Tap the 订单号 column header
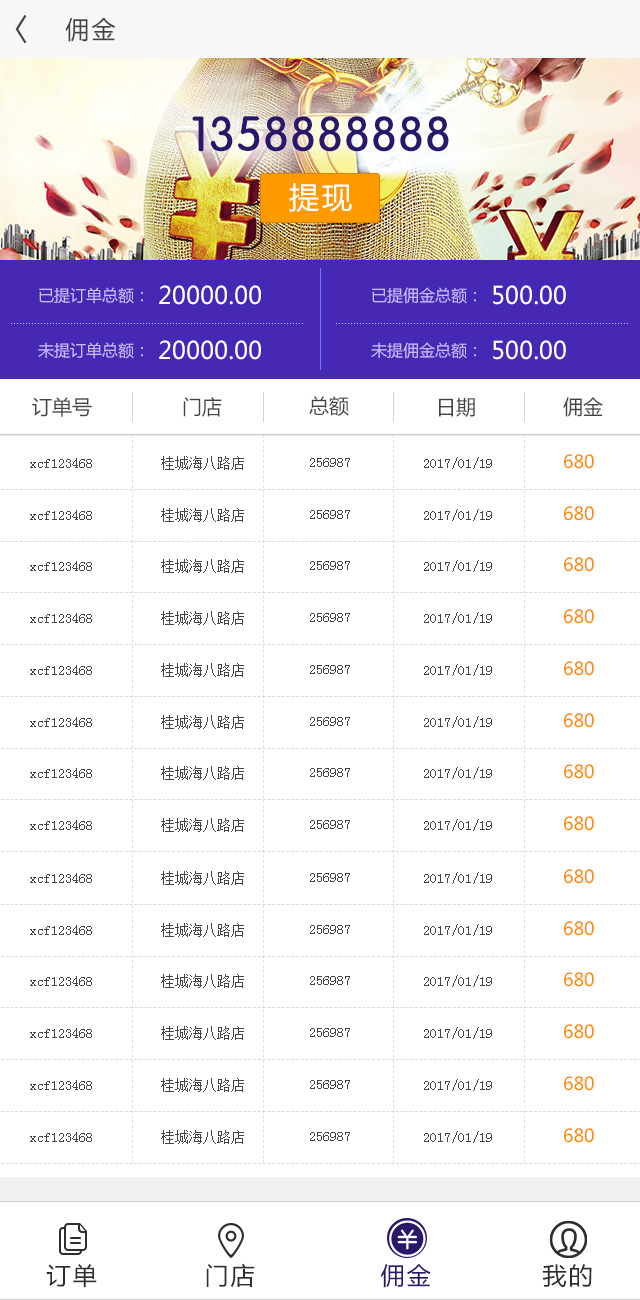Image resolution: width=640 pixels, height=1300 pixels. pyautogui.click(x=62, y=407)
